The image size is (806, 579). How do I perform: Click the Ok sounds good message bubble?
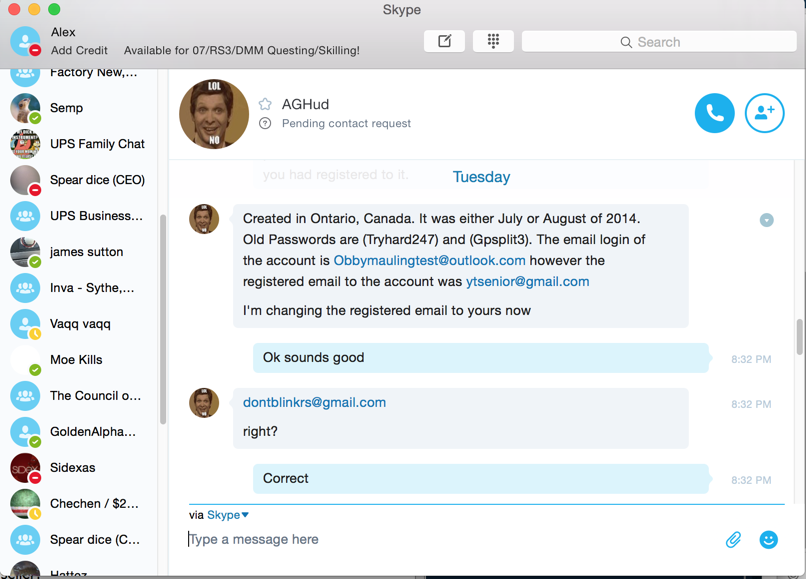tap(481, 358)
